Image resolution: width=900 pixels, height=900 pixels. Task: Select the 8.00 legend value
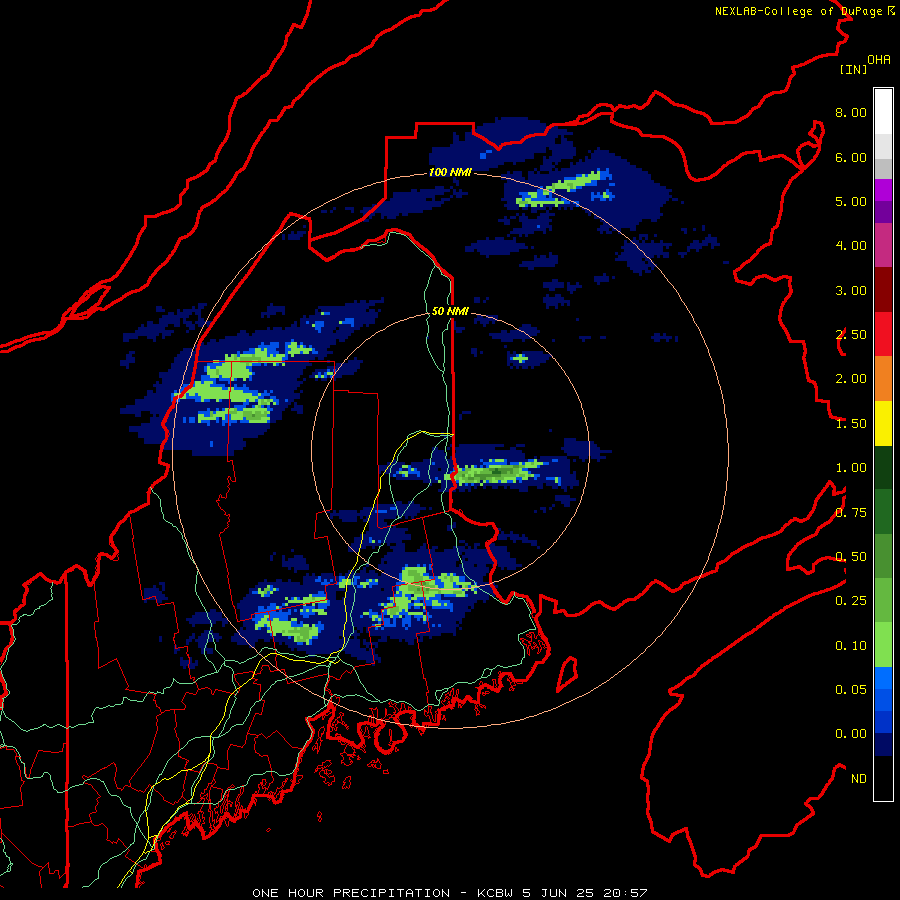[x=851, y=112]
